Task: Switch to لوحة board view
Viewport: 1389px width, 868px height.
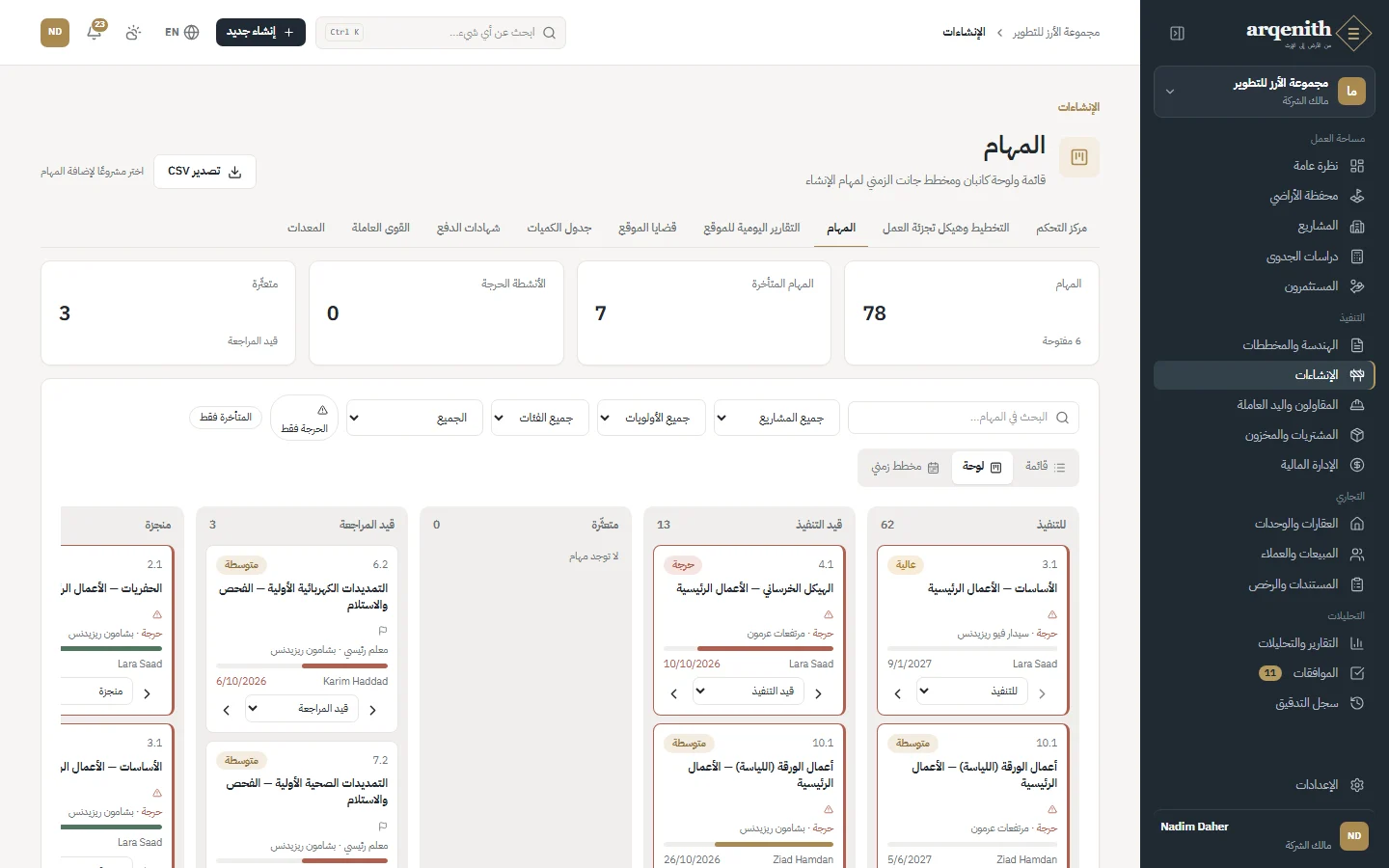Action: click(982, 467)
